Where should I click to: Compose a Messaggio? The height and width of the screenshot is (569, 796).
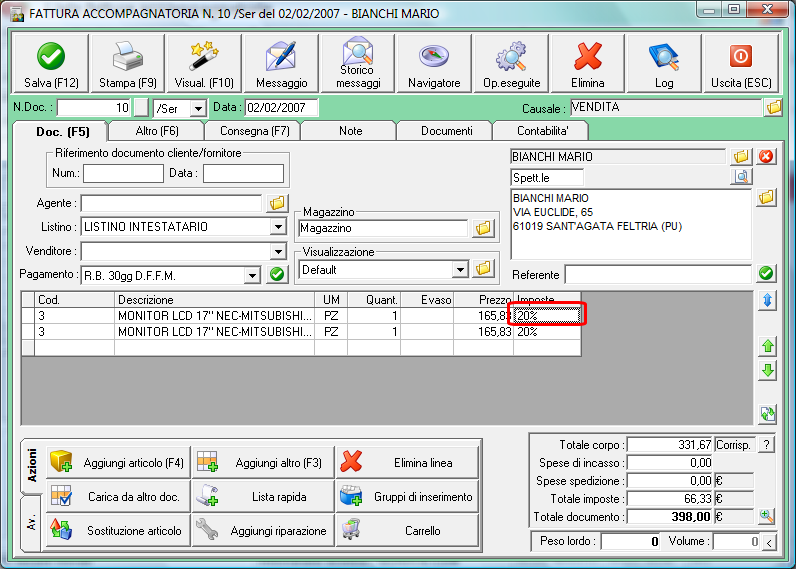pos(281,63)
